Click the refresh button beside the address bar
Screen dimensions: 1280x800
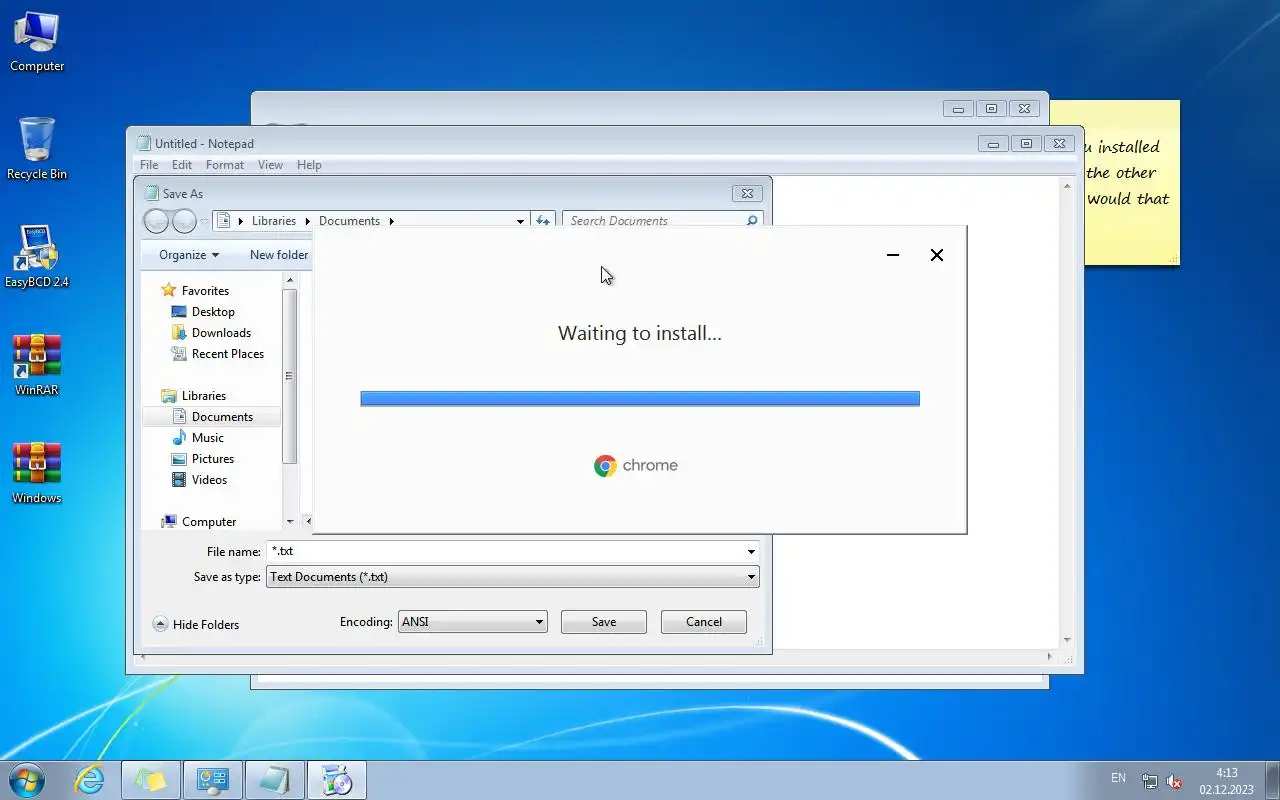tap(542, 221)
